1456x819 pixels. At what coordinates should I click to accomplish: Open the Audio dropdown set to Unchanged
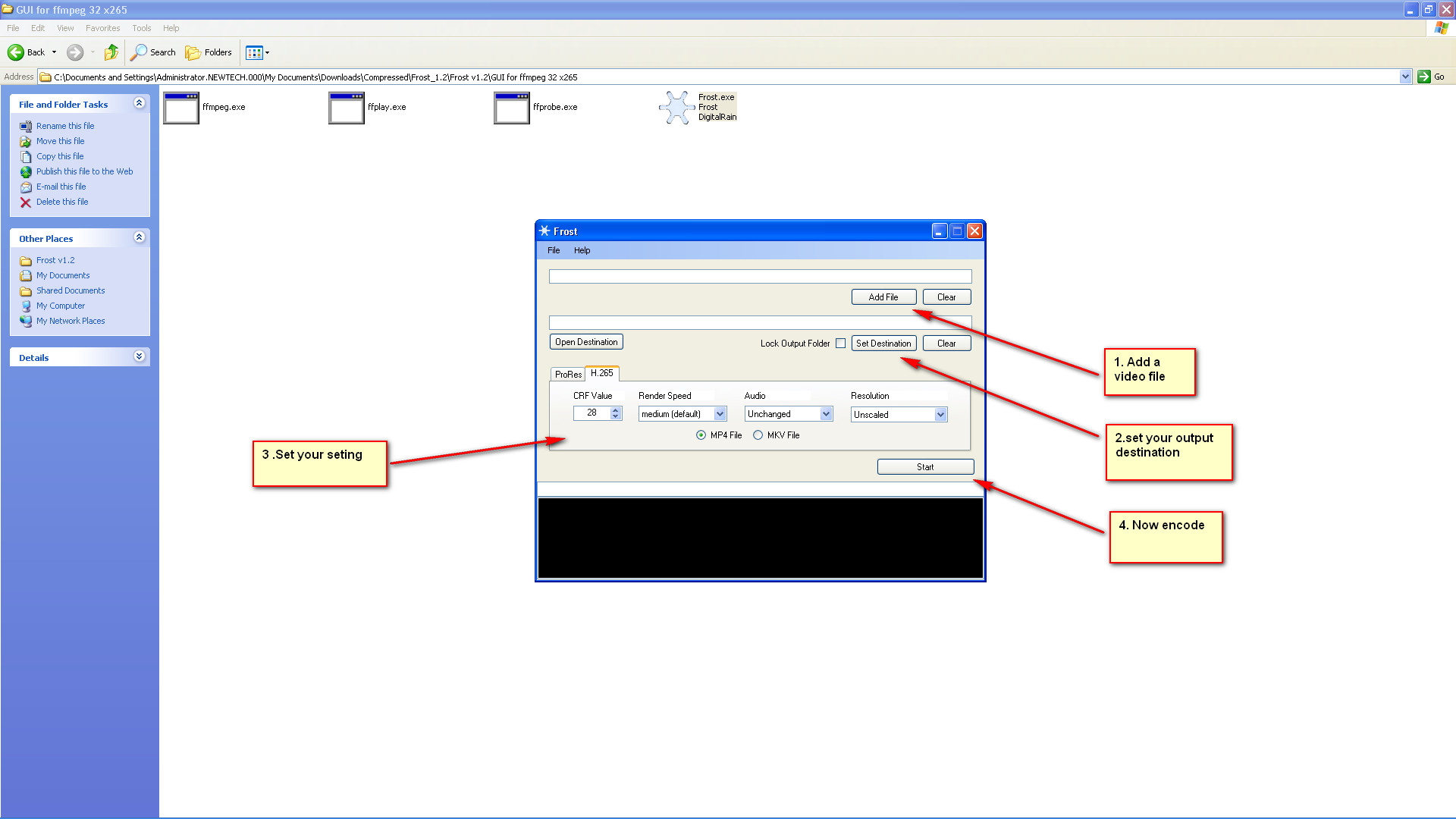(x=826, y=414)
